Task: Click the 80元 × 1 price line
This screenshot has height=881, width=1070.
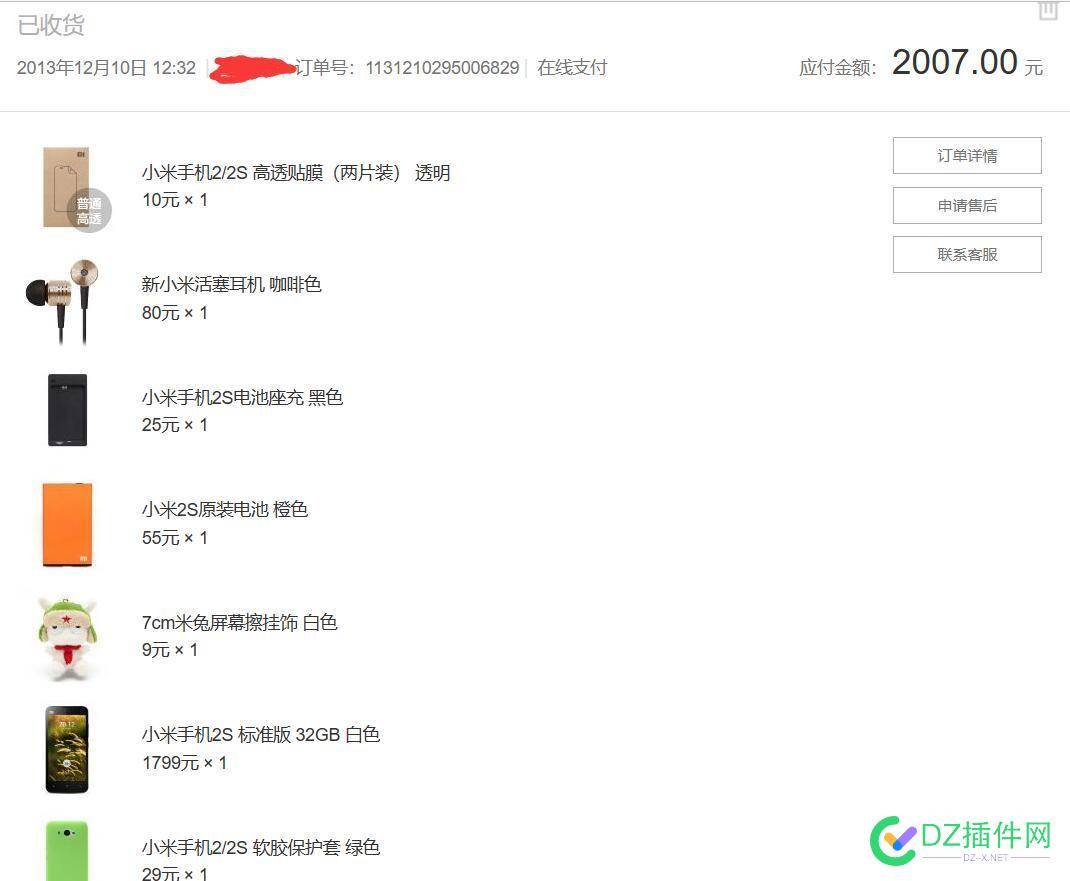Action: click(x=175, y=313)
